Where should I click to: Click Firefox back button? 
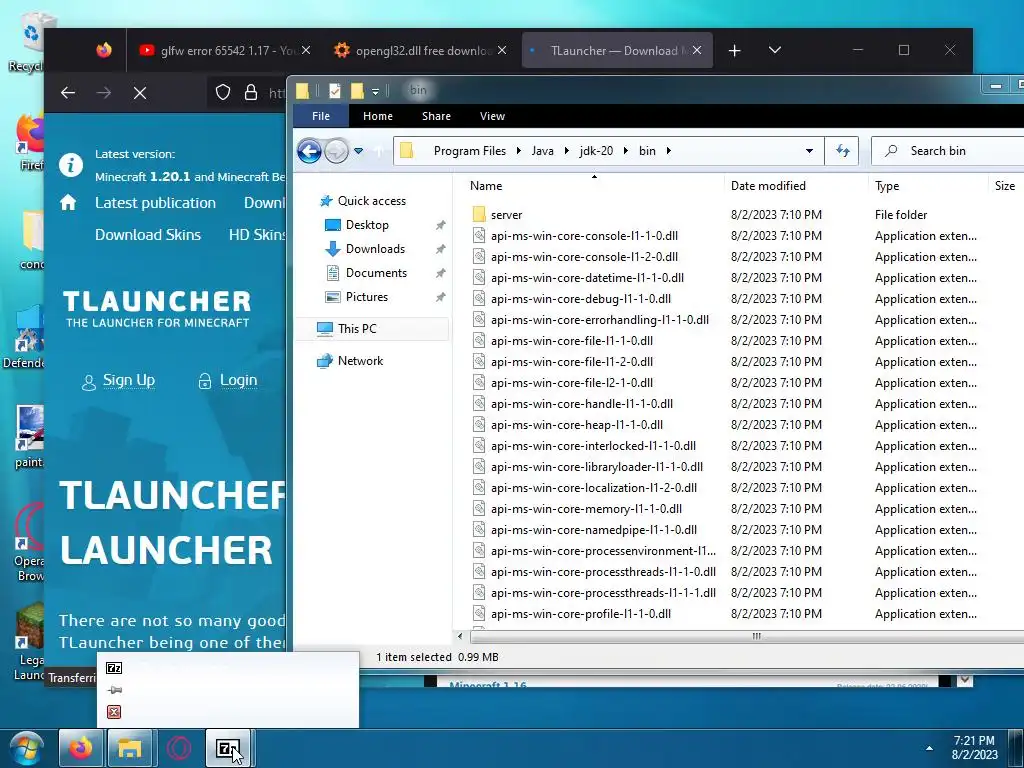[x=68, y=93]
